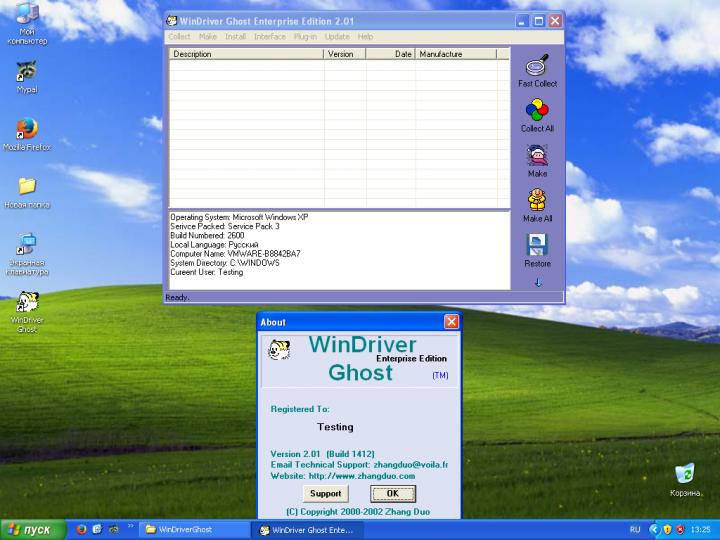
Task: Click the Restore floppy disk icon
Action: [537, 245]
